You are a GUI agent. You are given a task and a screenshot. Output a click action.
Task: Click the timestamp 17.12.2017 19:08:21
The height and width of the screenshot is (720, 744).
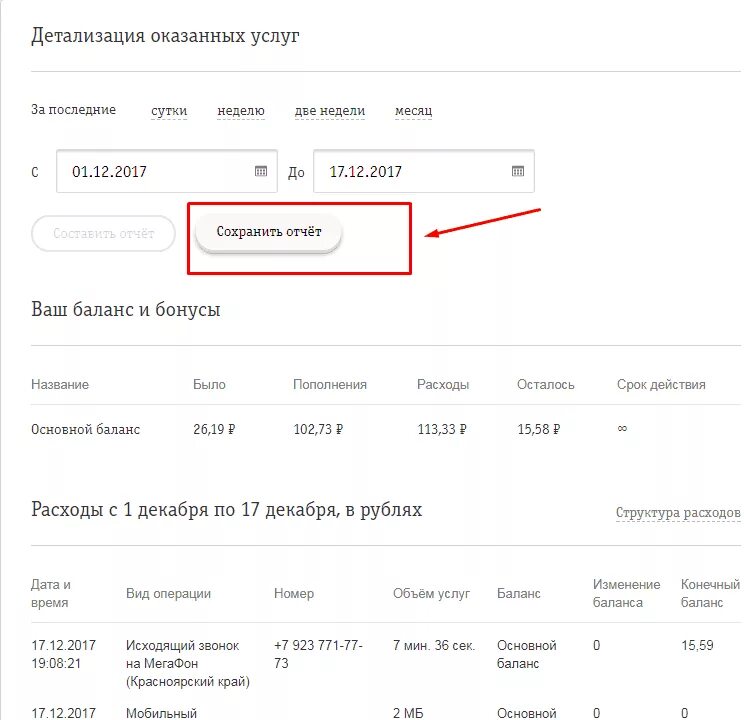tap(64, 655)
